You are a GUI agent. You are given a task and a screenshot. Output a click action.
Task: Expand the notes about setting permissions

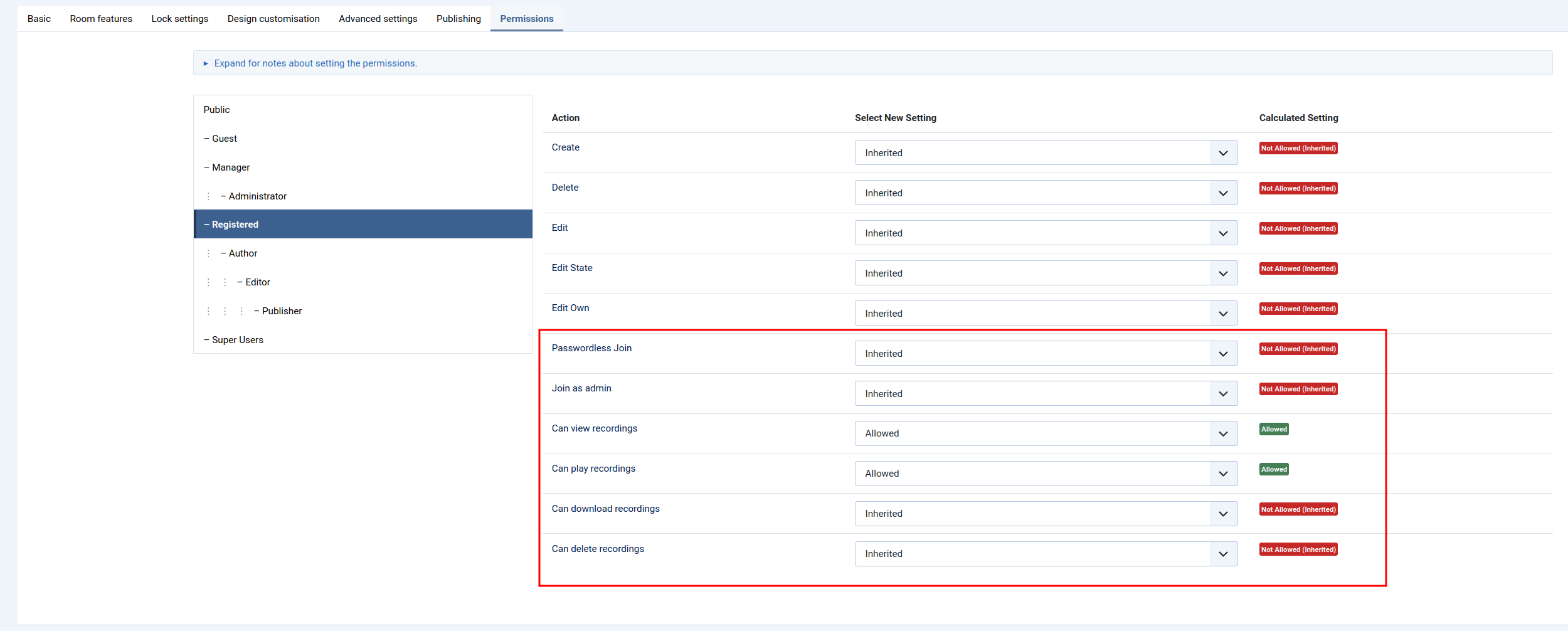[x=315, y=63]
